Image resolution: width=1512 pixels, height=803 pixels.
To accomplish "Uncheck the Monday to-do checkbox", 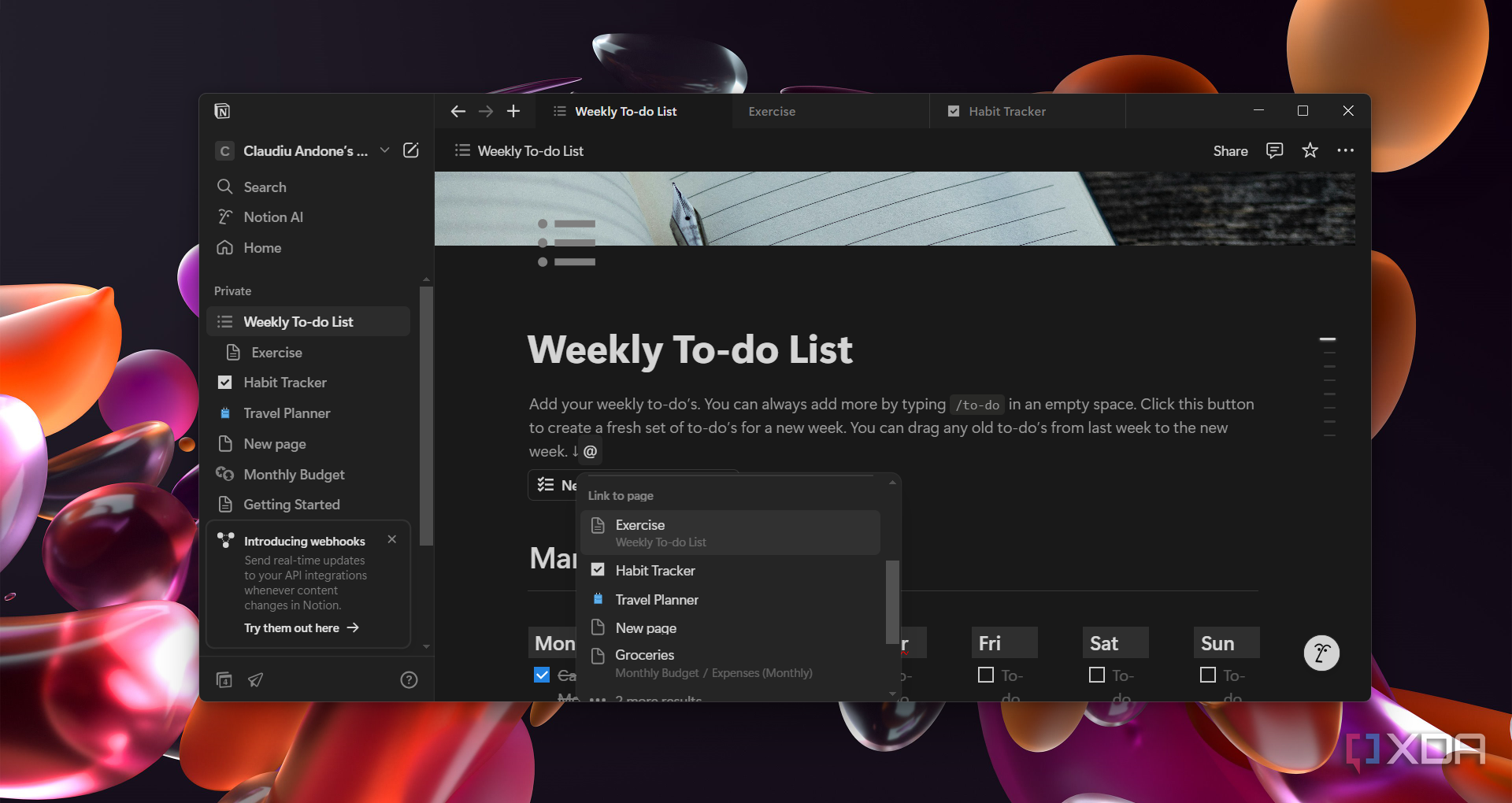I will (x=542, y=675).
